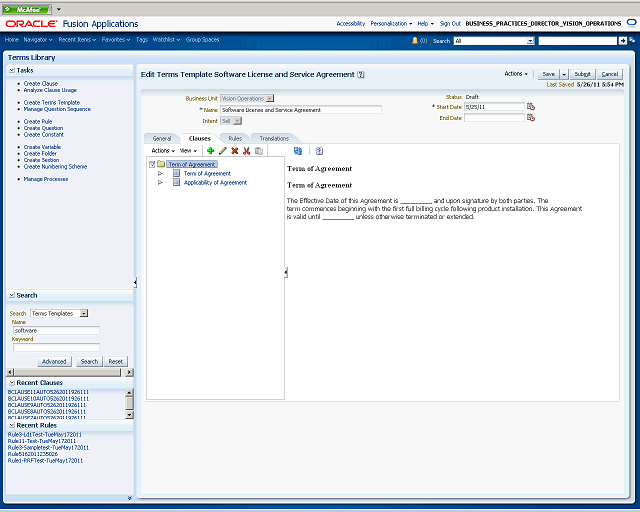The height and width of the screenshot is (512, 640).
Task: Click the scissors Cut icon
Action: point(247,151)
